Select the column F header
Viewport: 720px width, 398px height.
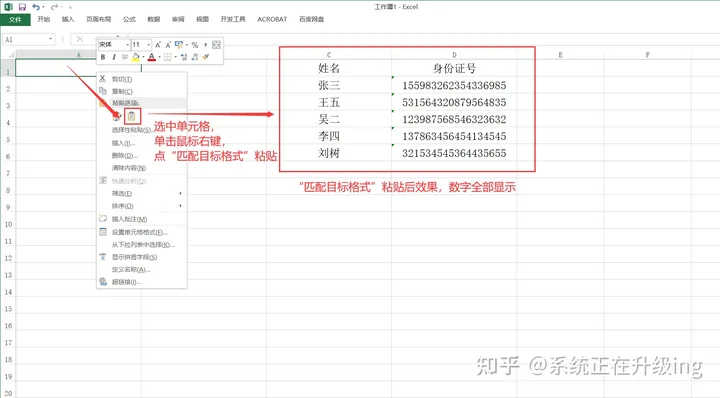[647, 55]
